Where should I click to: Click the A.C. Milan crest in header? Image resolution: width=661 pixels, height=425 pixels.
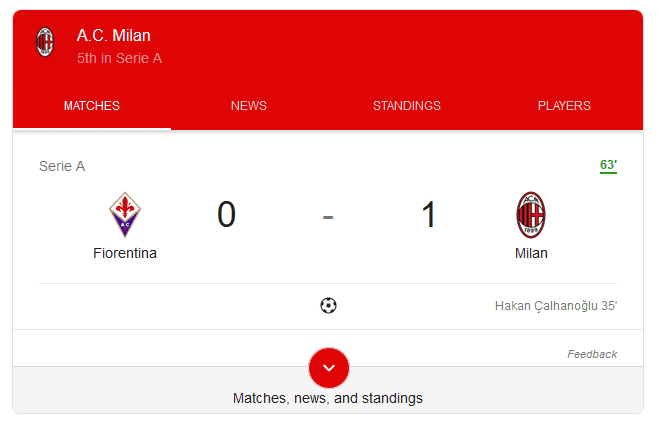click(x=45, y=42)
